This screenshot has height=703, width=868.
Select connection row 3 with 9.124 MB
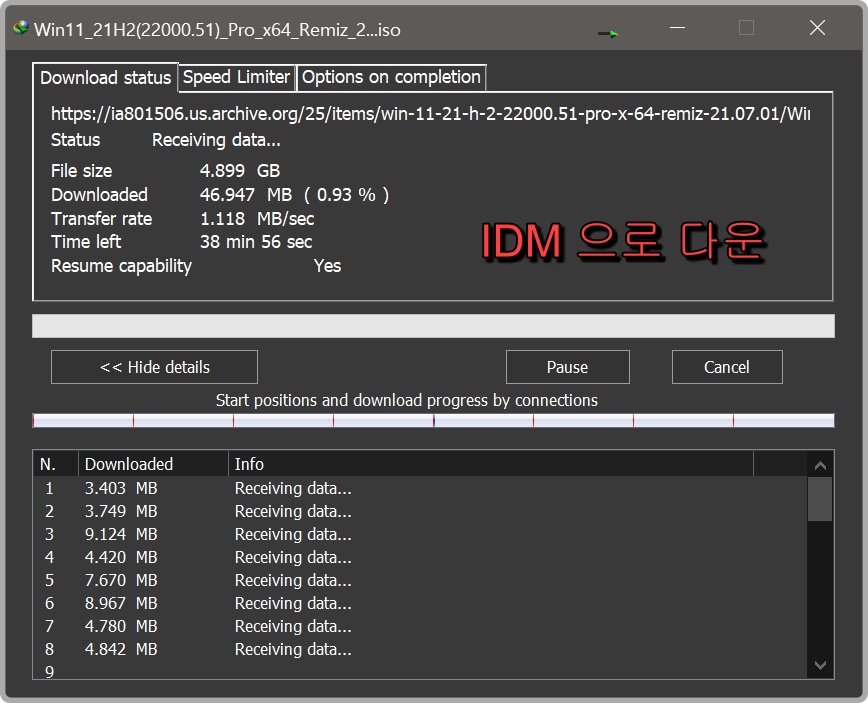pos(420,534)
